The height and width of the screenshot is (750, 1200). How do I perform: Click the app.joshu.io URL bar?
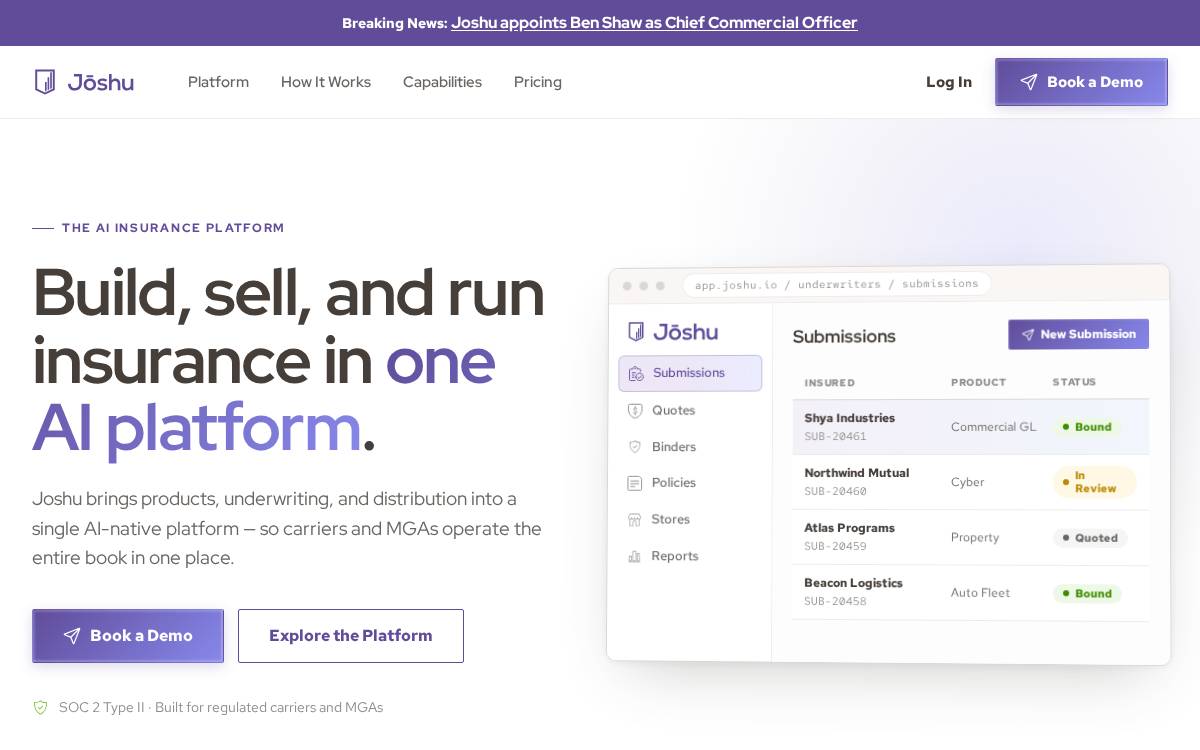coord(837,284)
